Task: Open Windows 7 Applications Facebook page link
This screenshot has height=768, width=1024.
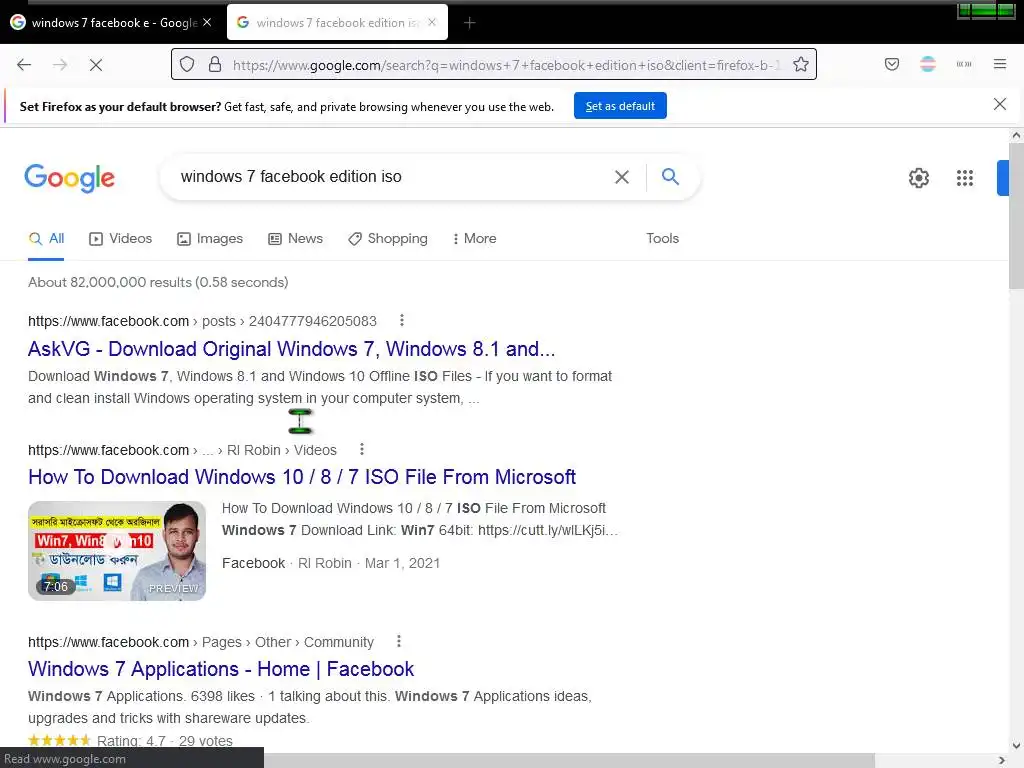Action: 221,669
